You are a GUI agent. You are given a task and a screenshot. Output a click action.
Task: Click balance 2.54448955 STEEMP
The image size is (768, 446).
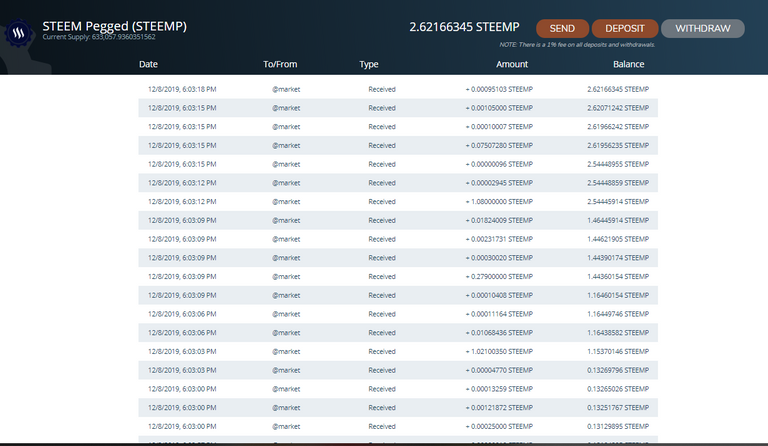618,164
